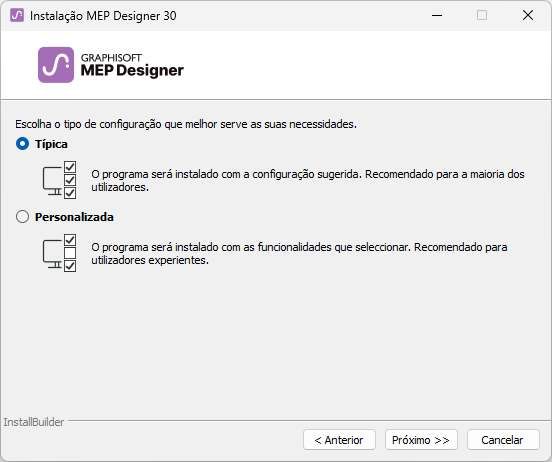Click the MEP Designer logo icon in the header
Image resolution: width=552 pixels, height=462 pixels.
point(56,65)
